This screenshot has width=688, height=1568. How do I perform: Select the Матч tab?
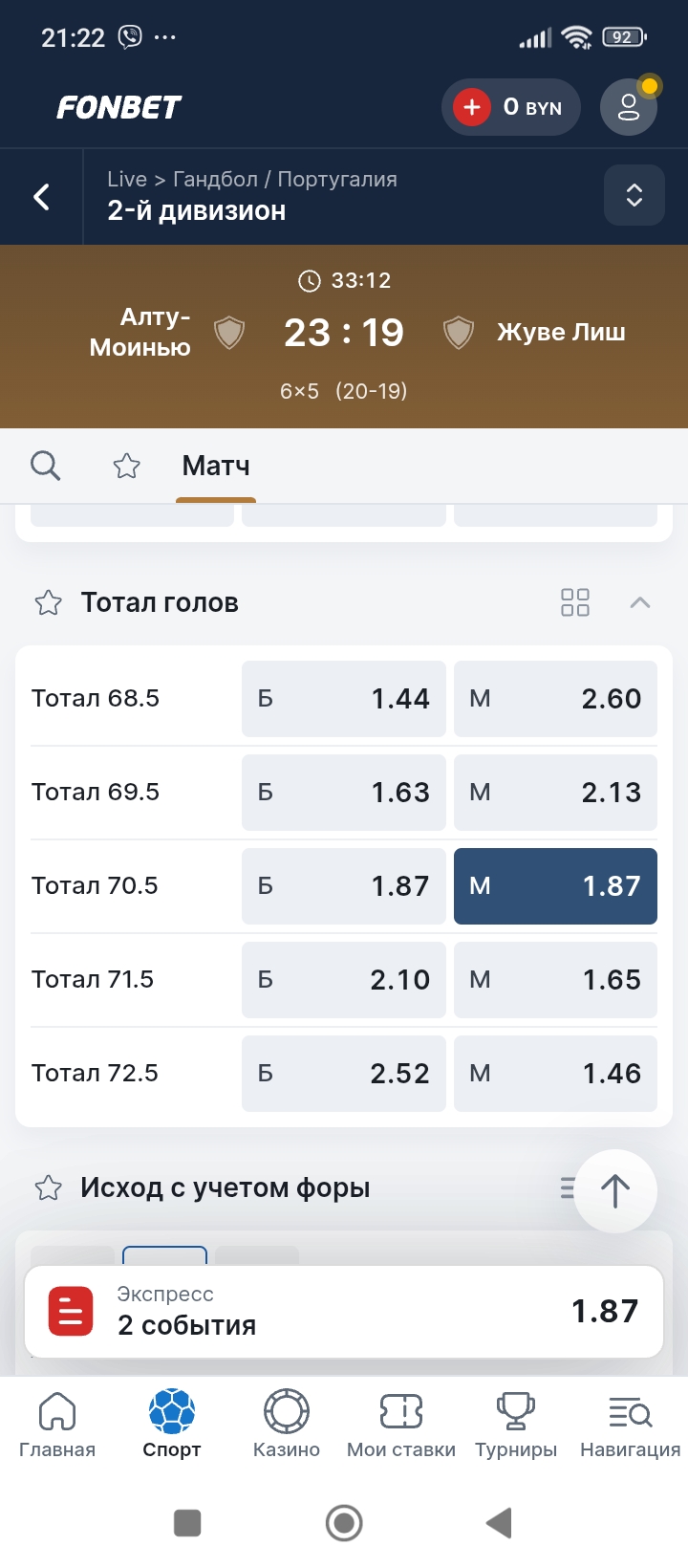[x=216, y=467]
